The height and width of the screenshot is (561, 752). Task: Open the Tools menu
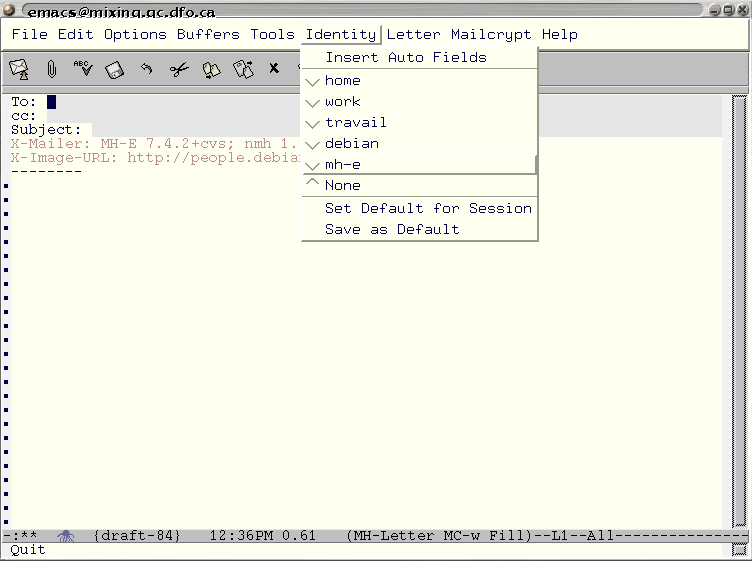pyautogui.click(x=272, y=35)
